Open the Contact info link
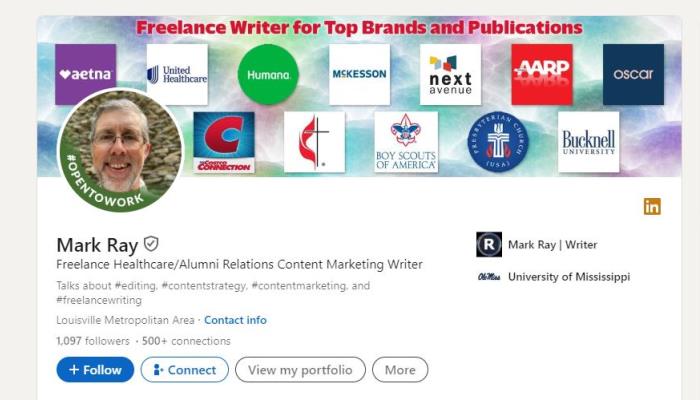The image size is (700, 400). tap(235, 320)
